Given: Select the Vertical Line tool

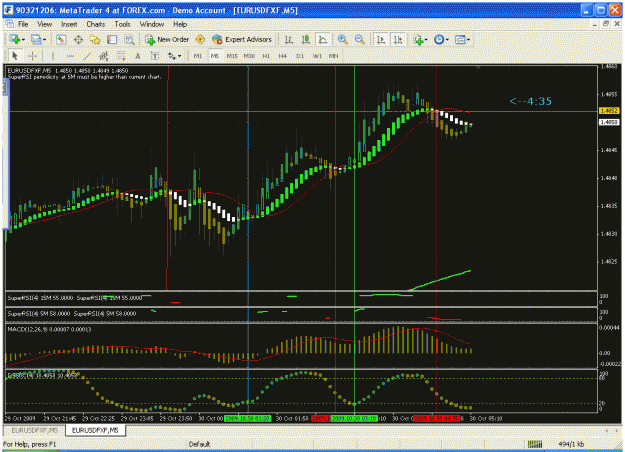Looking at the screenshot, I should click(53, 56).
